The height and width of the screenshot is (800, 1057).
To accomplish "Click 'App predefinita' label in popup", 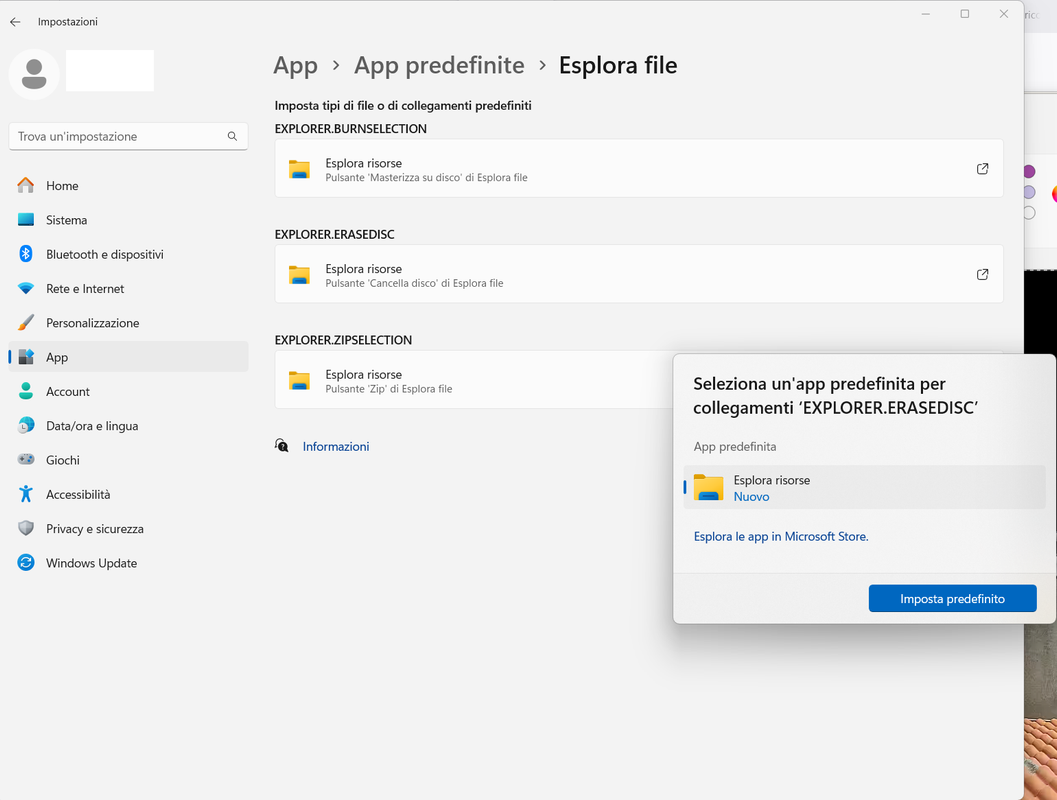I will (735, 447).
